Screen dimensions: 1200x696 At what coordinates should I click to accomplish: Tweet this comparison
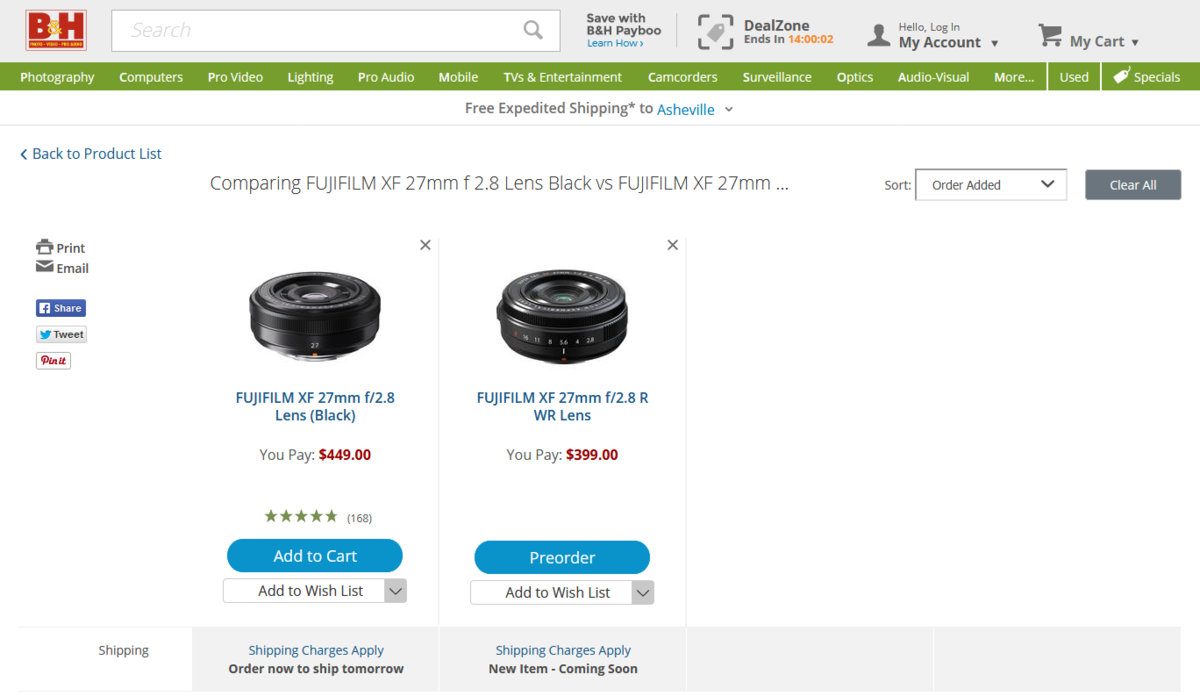[61, 334]
